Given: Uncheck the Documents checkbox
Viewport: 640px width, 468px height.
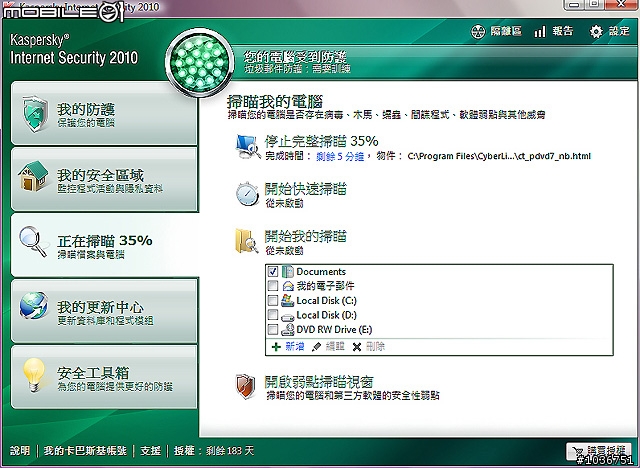Looking at the screenshot, I should pyautogui.click(x=273, y=271).
